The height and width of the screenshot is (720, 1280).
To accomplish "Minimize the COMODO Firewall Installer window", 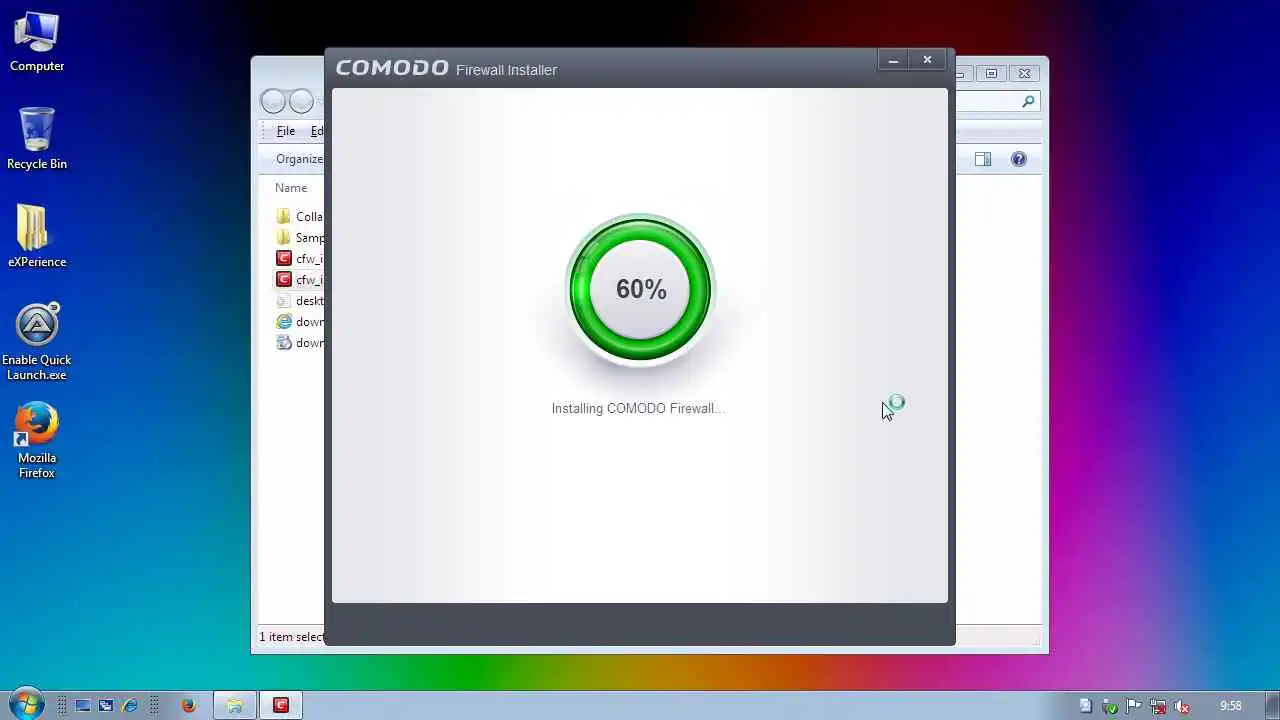I will click(x=893, y=60).
